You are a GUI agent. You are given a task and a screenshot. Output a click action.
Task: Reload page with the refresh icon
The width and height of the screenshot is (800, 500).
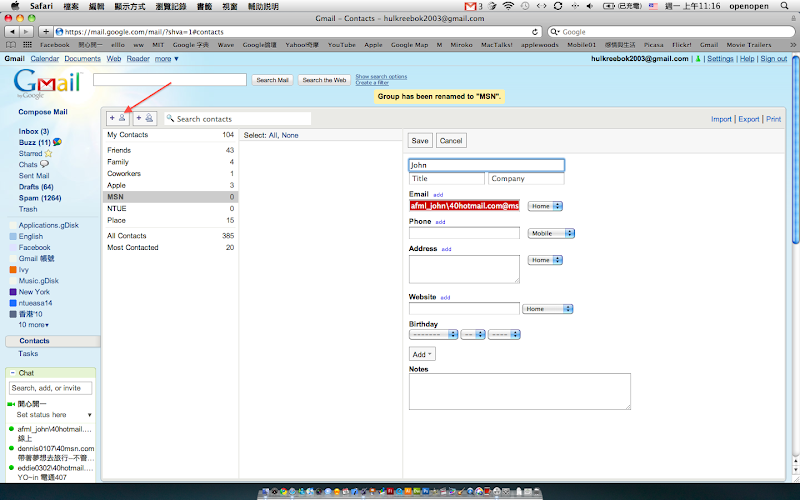(535, 32)
